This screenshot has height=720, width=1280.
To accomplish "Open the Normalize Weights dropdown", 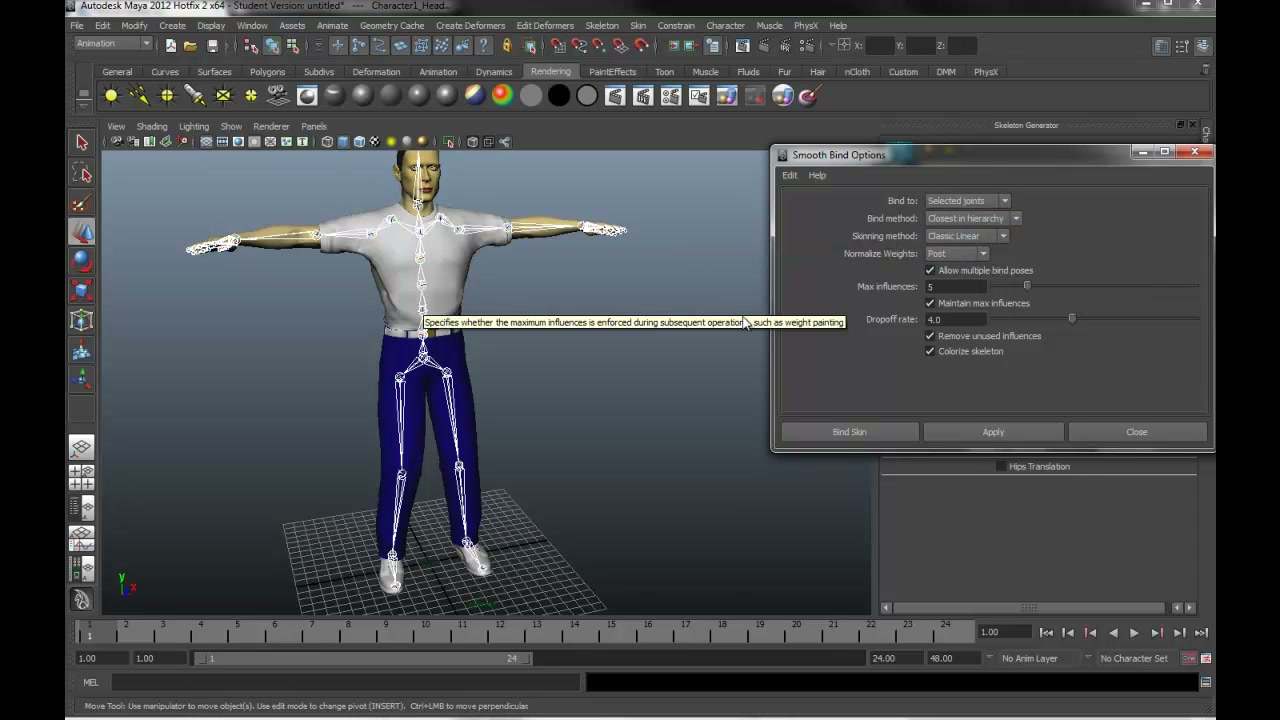I will [957, 254].
